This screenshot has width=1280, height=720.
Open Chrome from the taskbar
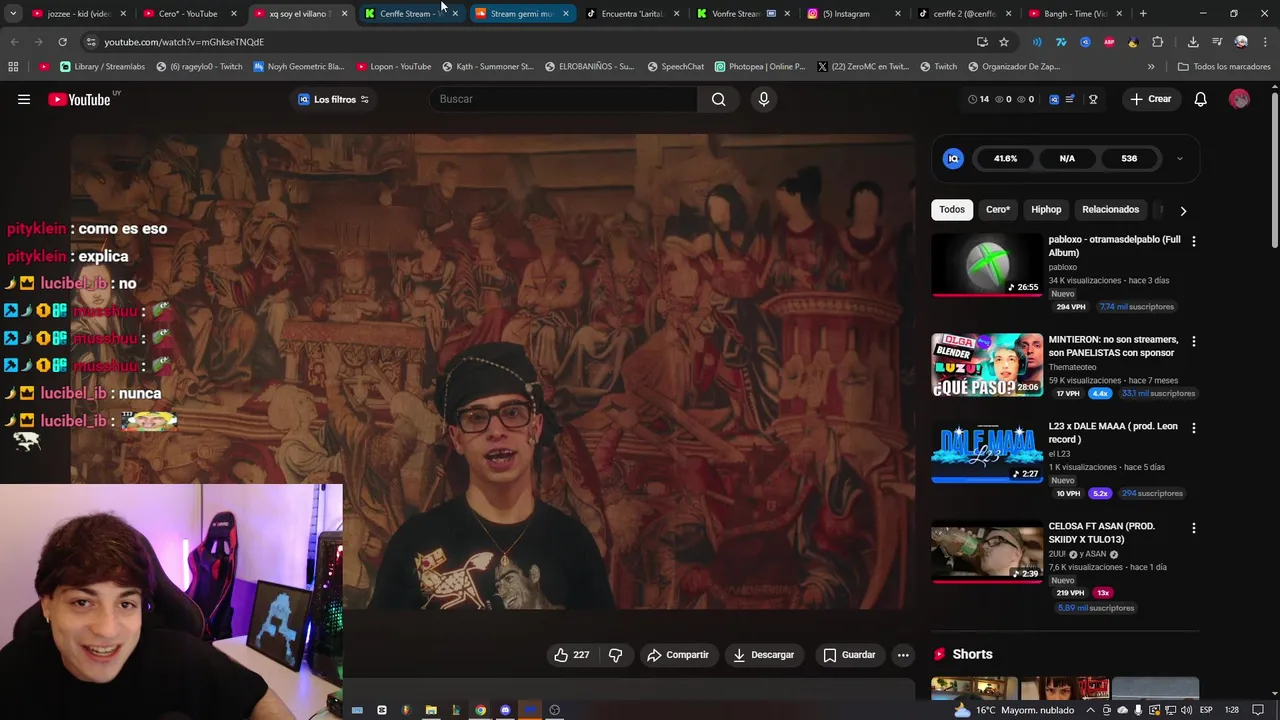tap(480, 710)
